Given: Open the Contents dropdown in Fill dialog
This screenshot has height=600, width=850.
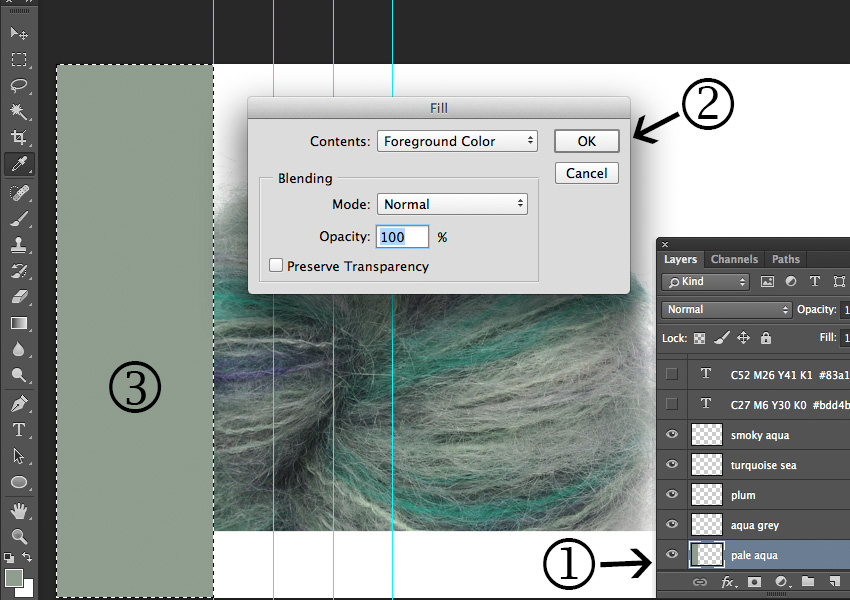Looking at the screenshot, I should coord(459,141).
